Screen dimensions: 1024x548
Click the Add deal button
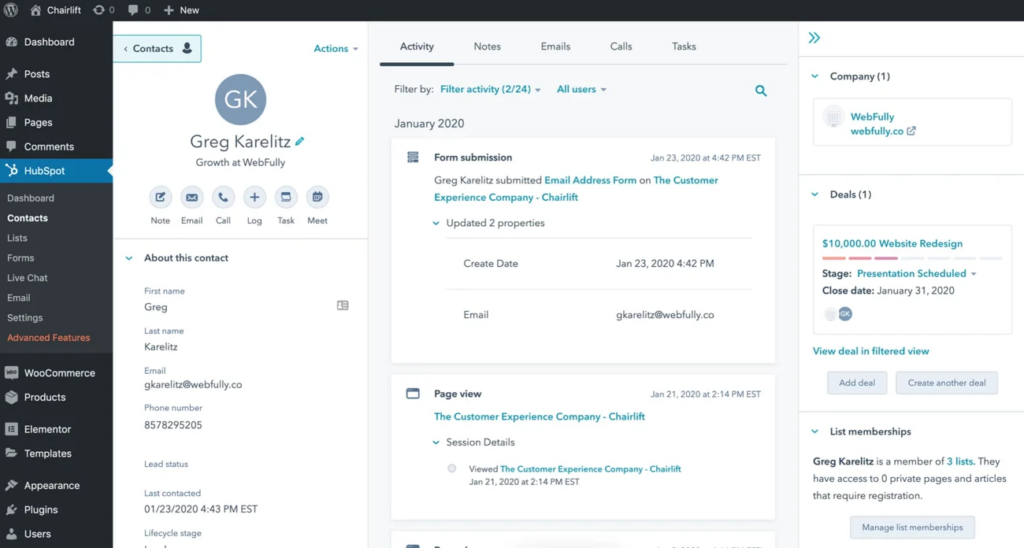pyautogui.click(x=857, y=383)
